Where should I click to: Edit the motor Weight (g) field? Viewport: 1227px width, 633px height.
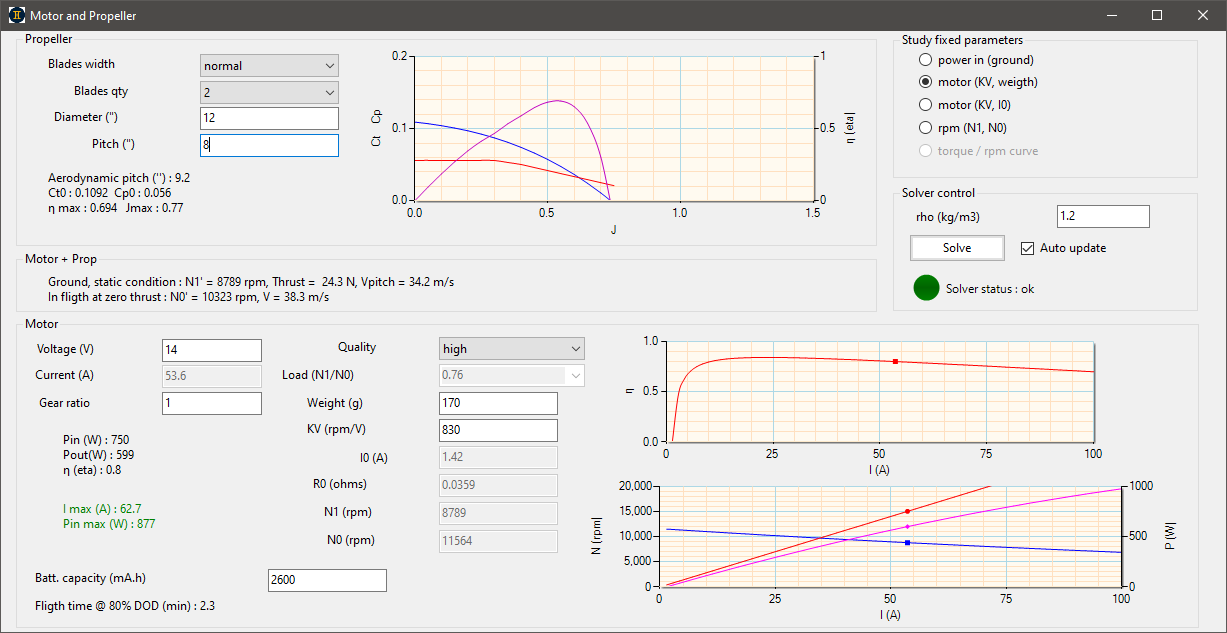[x=498, y=403]
